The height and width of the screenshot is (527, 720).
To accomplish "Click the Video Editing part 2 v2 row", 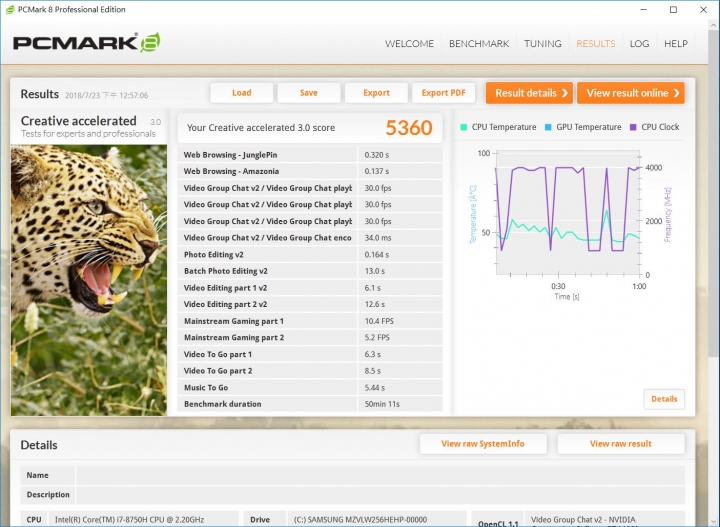I will 310,304.
